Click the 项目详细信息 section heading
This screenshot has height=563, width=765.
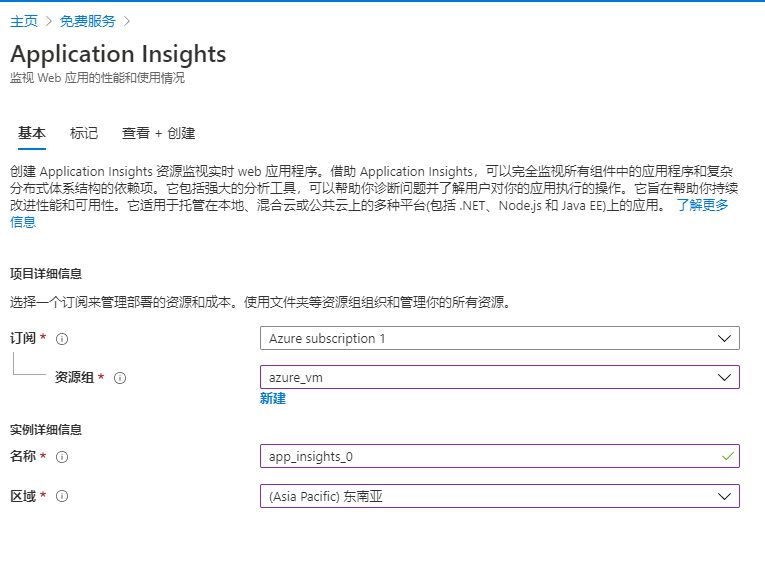46,274
